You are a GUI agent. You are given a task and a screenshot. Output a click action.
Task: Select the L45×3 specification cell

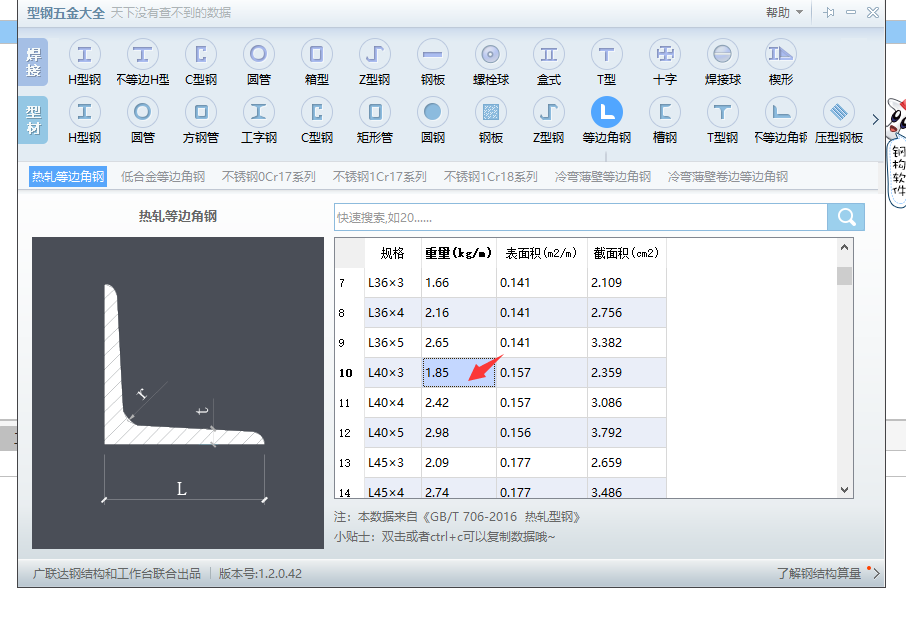tap(393, 463)
